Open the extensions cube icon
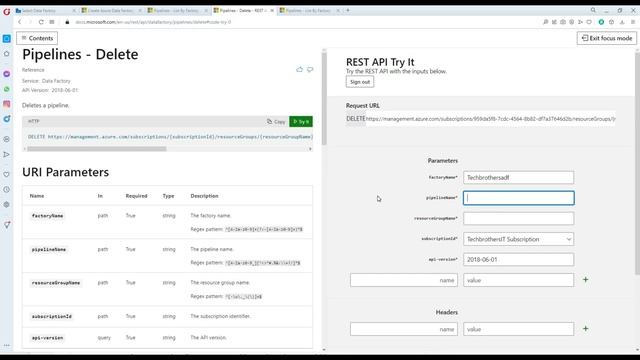The image size is (640, 360). (x=611, y=22)
